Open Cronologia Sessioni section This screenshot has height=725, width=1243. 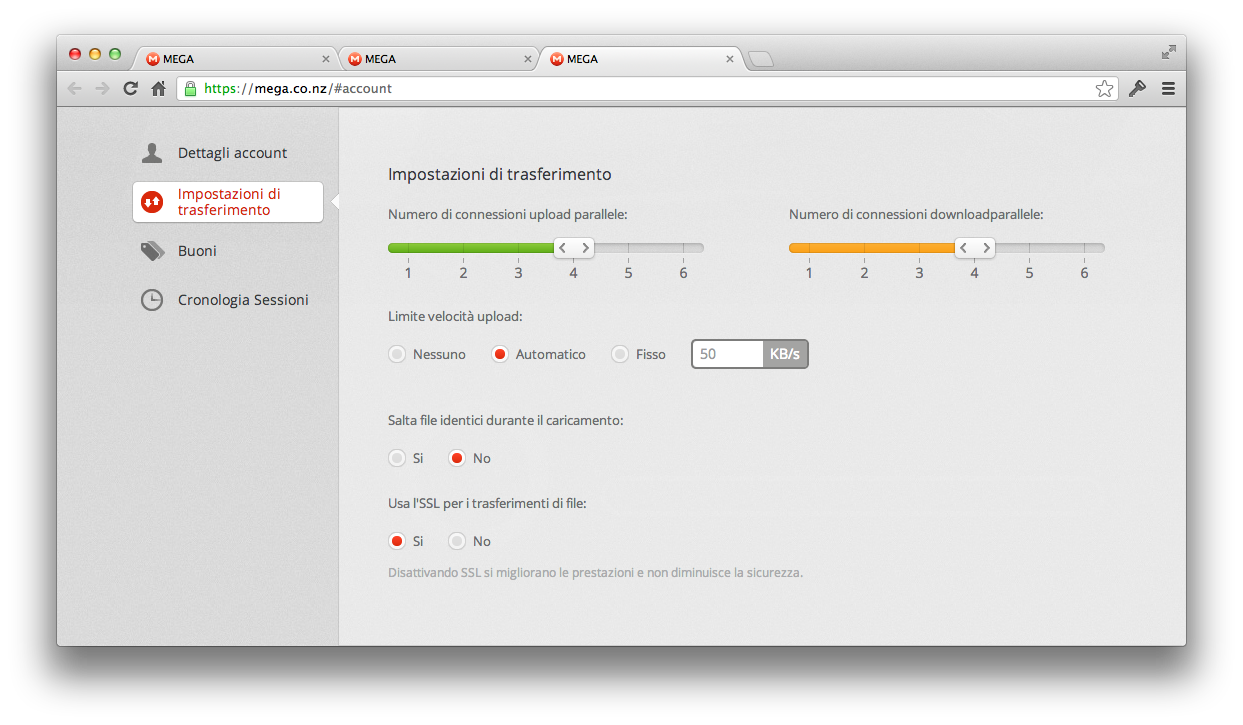243,300
